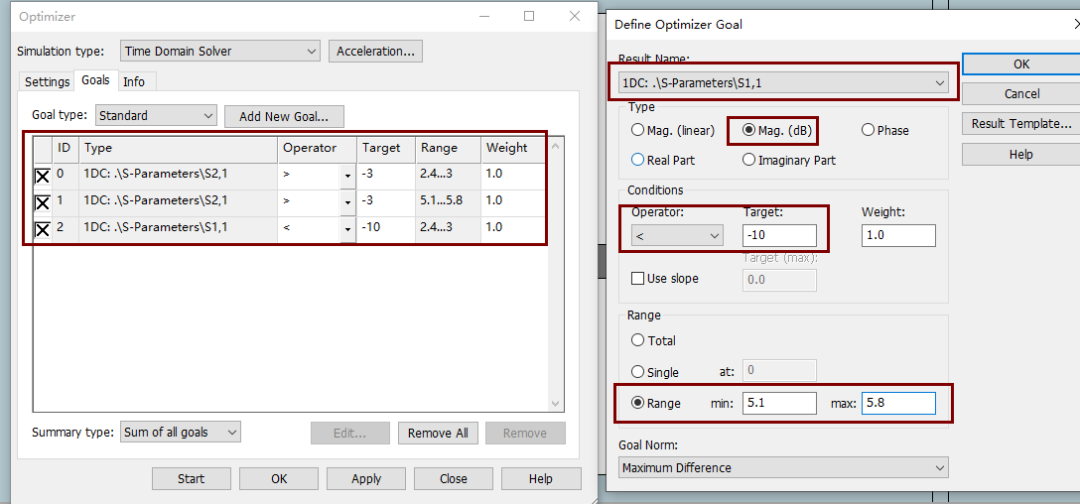This screenshot has width=1080, height=504.
Task: Click the Close button in Optimizer
Action: (x=453, y=479)
